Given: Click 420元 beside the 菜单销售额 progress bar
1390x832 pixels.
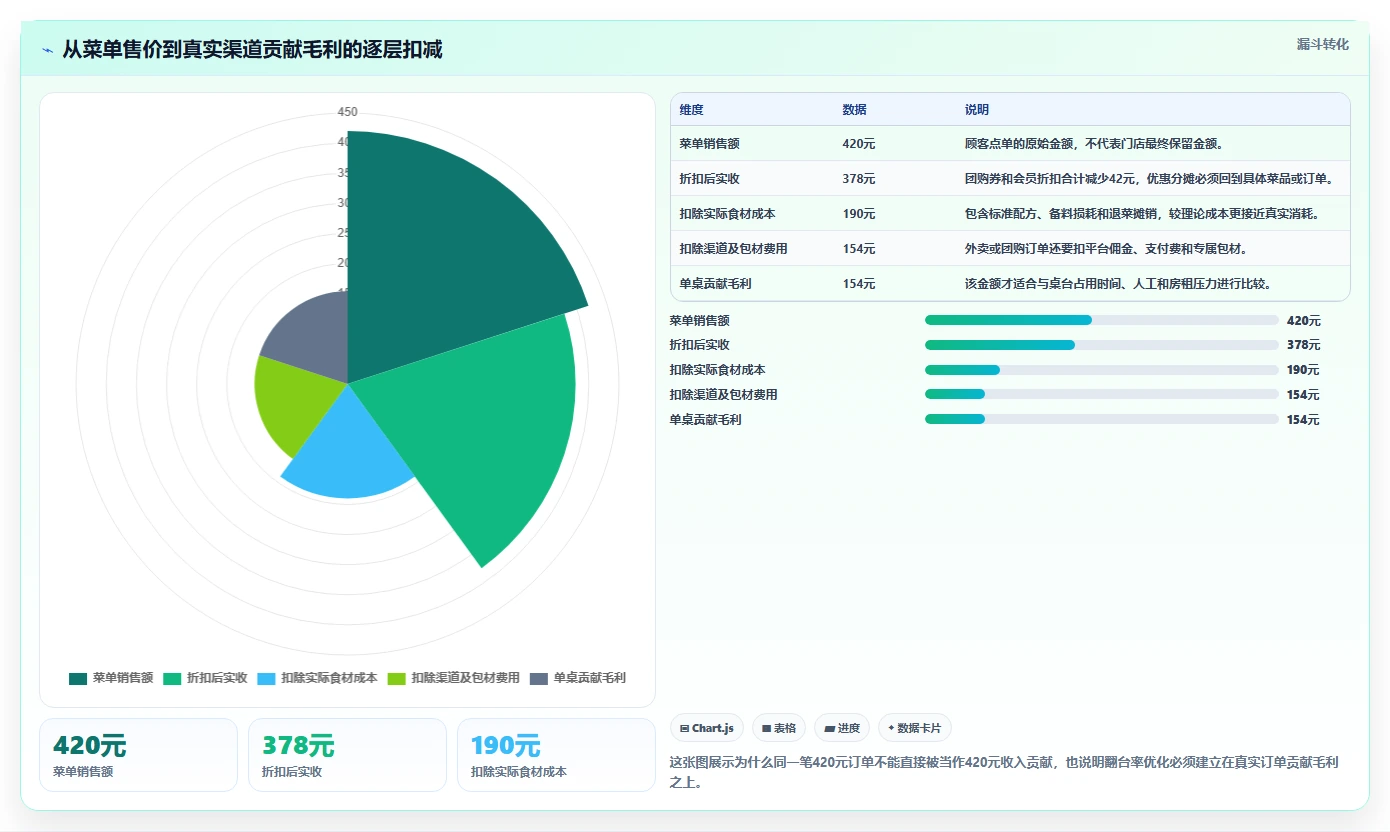Looking at the screenshot, I should [x=1303, y=321].
